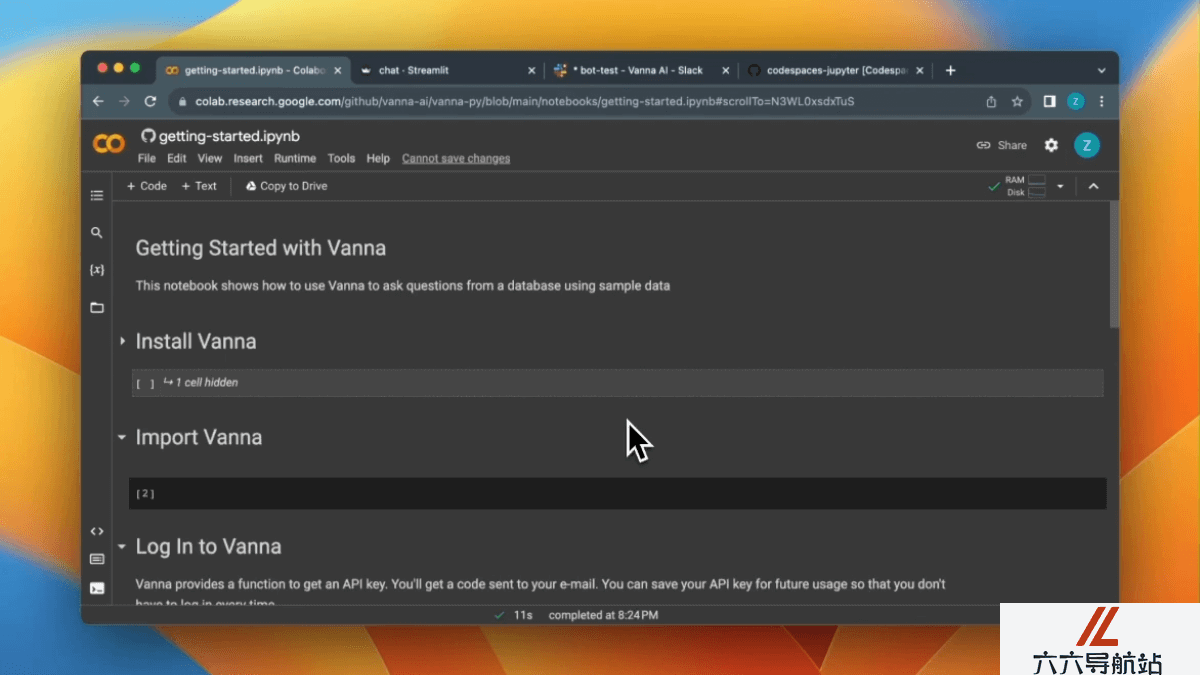Click the share page icon in address bar
Viewport: 1200px width, 675px height.
(991, 101)
